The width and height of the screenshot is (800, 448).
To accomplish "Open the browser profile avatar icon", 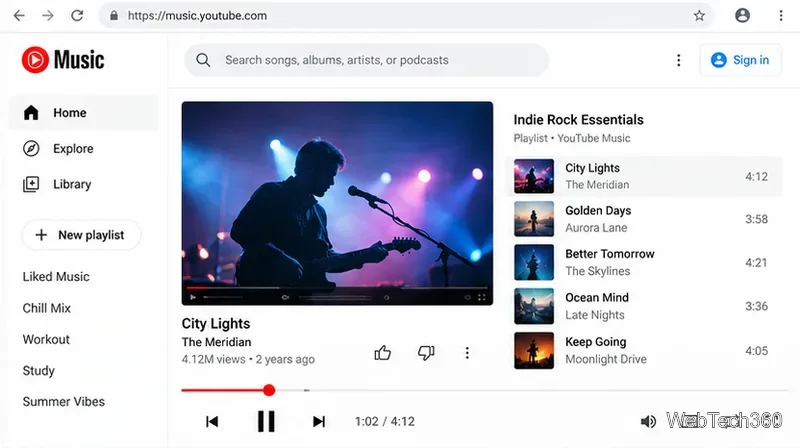I will [742, 15].
